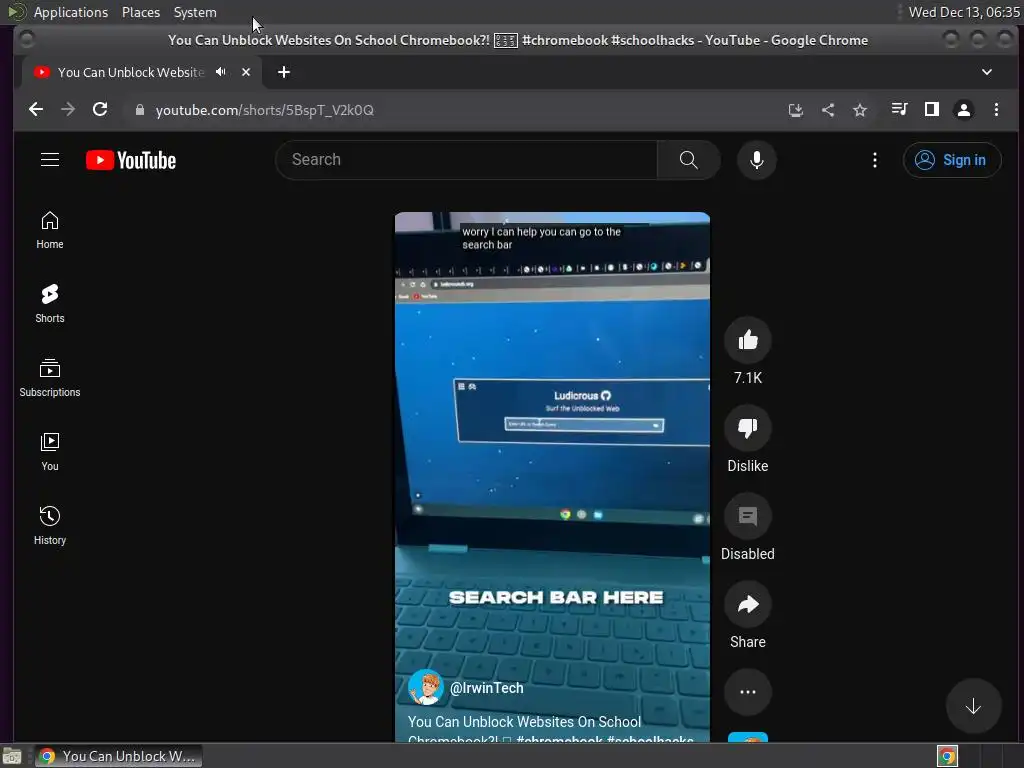Open History in the sidebar

(x=50, y=526)
